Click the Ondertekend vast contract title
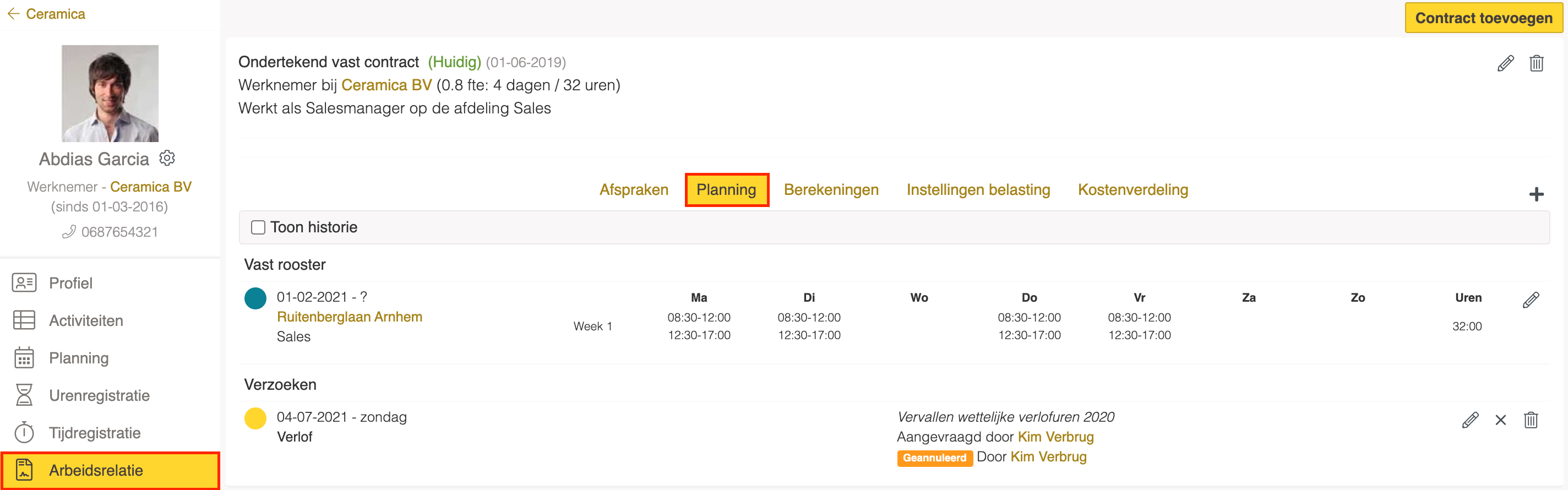Viewport: 1568px width, 490px height. click(329, 62)
